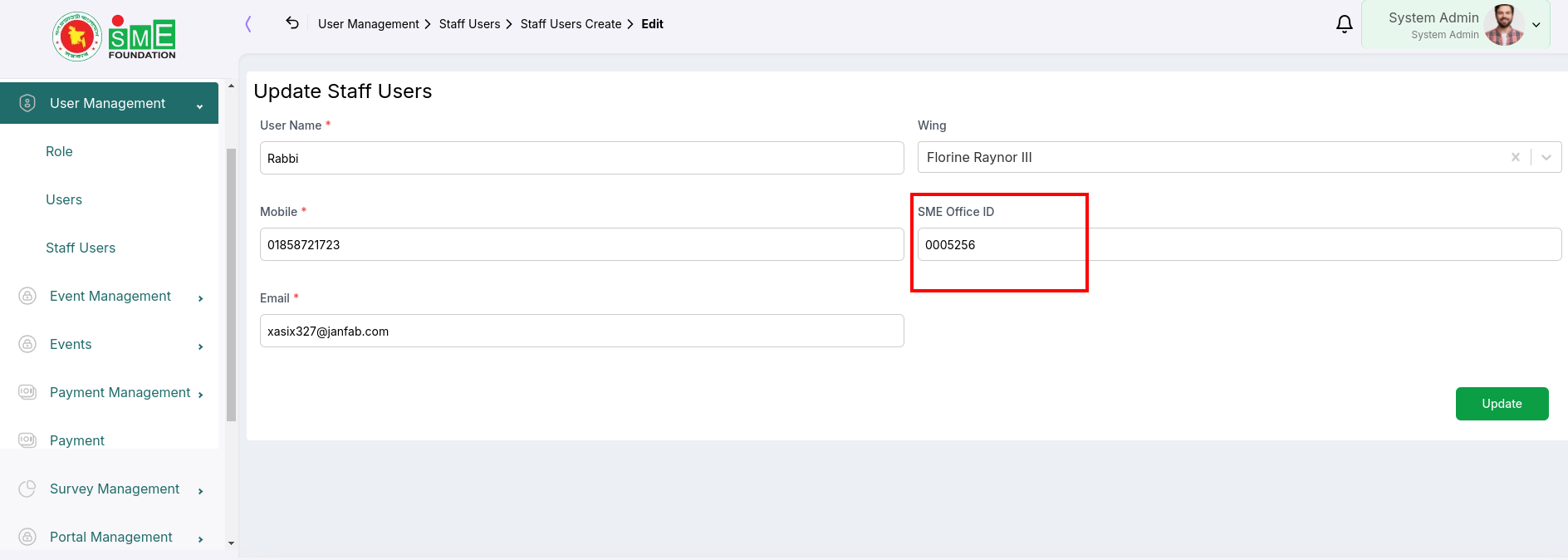
Task: Open the Wing dropdown chevron
Action: click(1546, 157)
